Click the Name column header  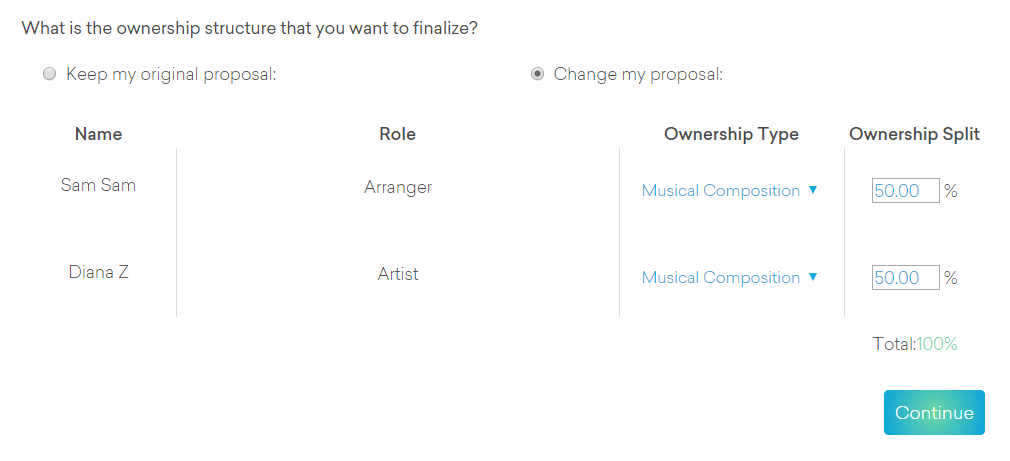pos(98,134)
